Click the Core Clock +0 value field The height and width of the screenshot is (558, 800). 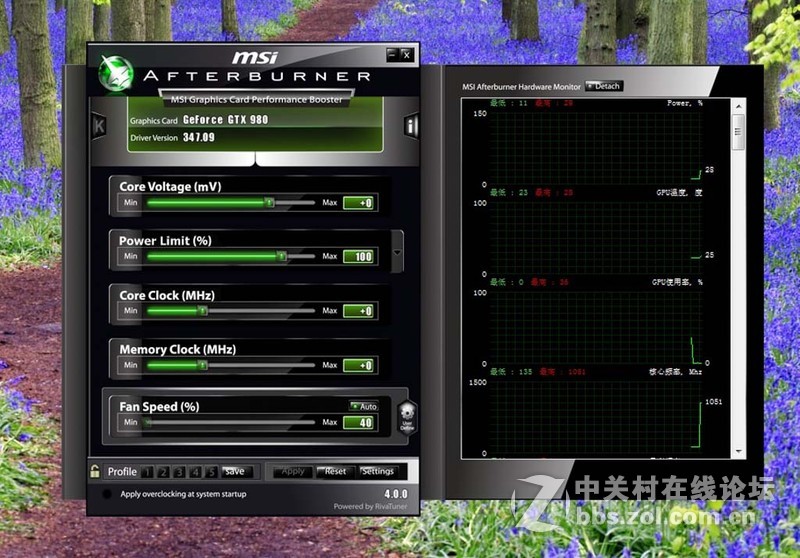click(x=360, y=311)
